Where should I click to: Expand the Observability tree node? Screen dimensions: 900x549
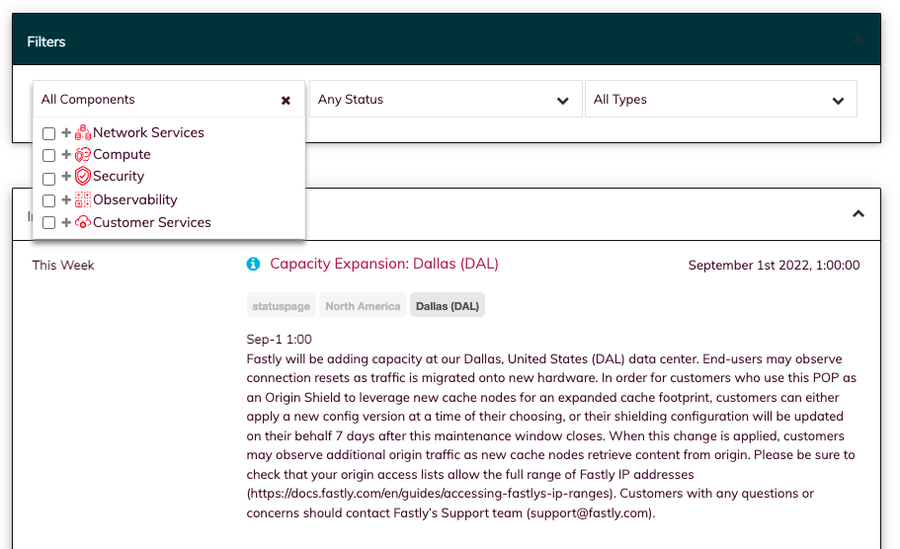[x=66, y=199]
